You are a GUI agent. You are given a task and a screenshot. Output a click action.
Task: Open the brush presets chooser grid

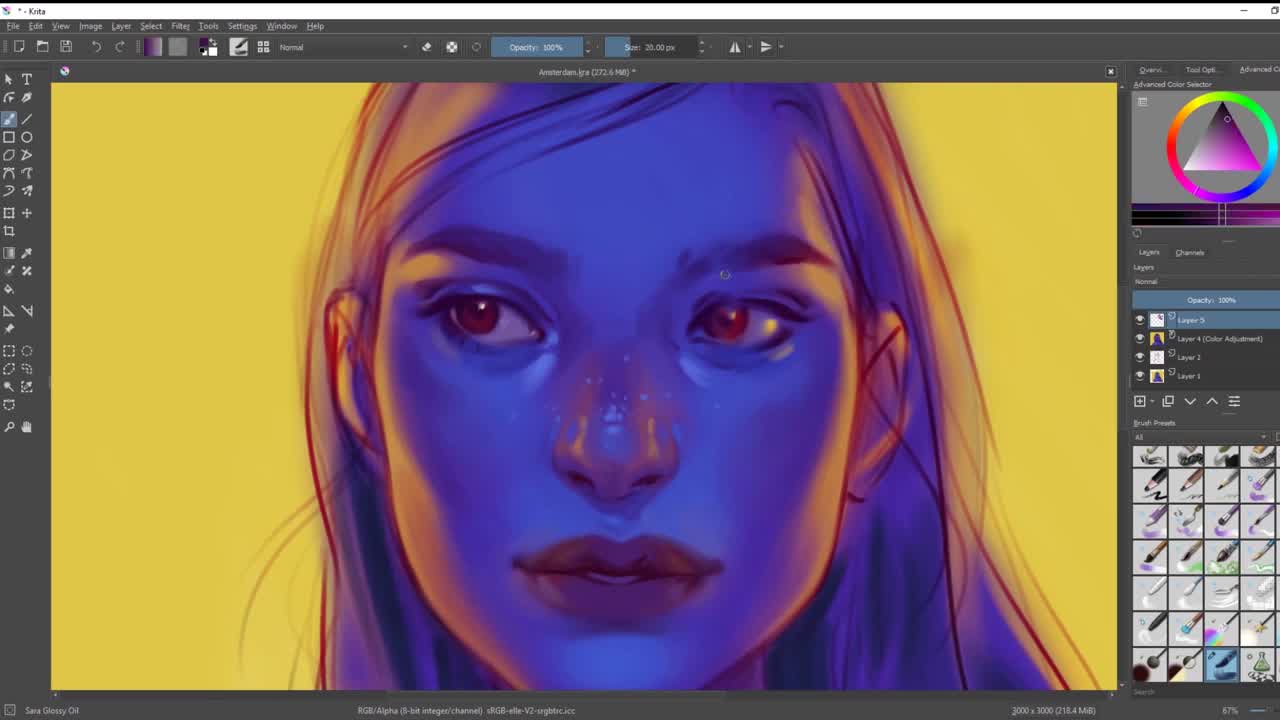(x=263, y=47)
